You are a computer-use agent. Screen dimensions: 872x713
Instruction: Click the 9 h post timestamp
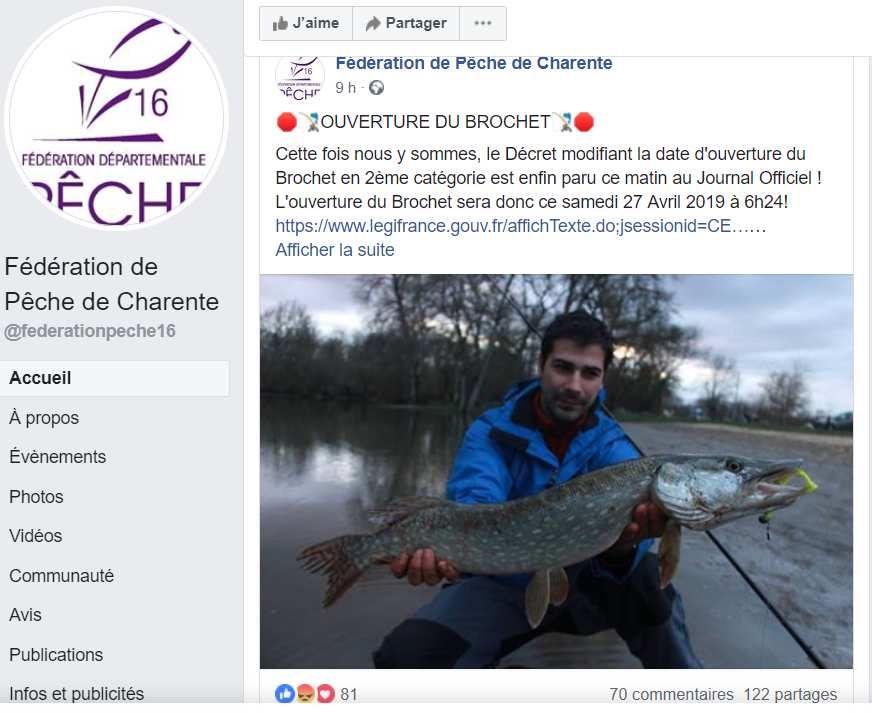click(x=345, y=88)
